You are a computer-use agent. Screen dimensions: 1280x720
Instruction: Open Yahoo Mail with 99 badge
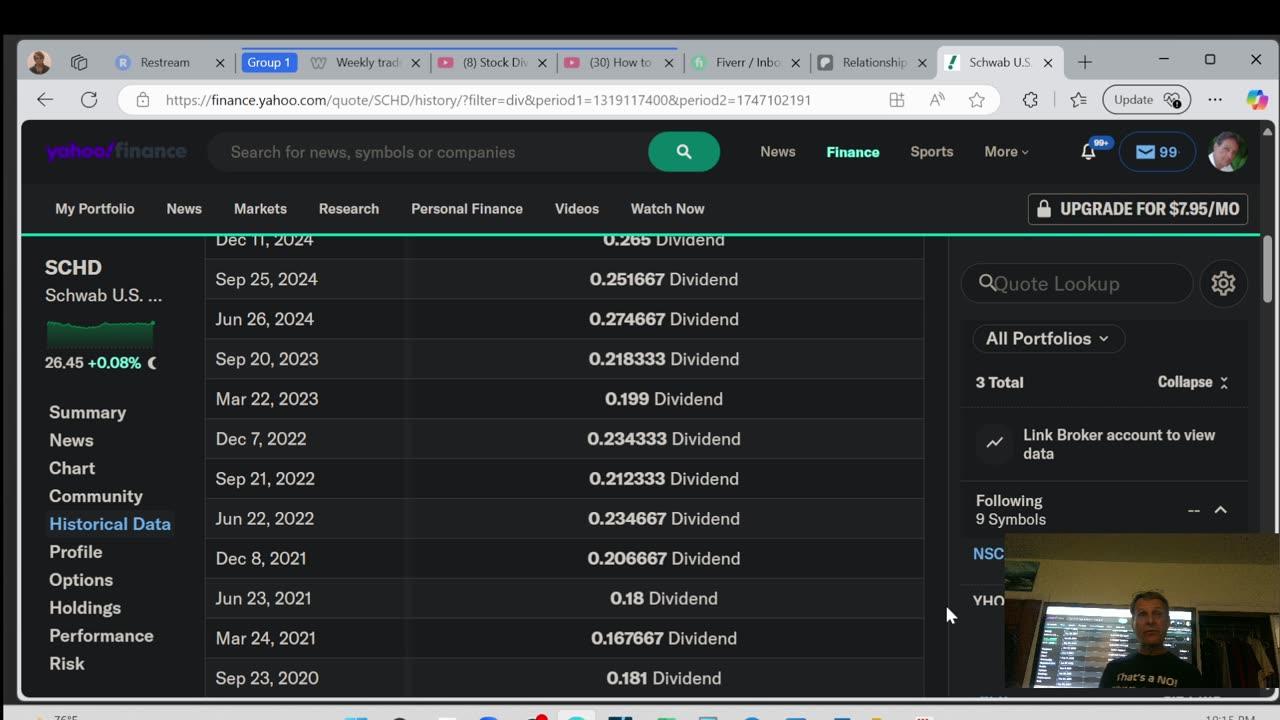pyautogui.click(x=1157, y=152)
